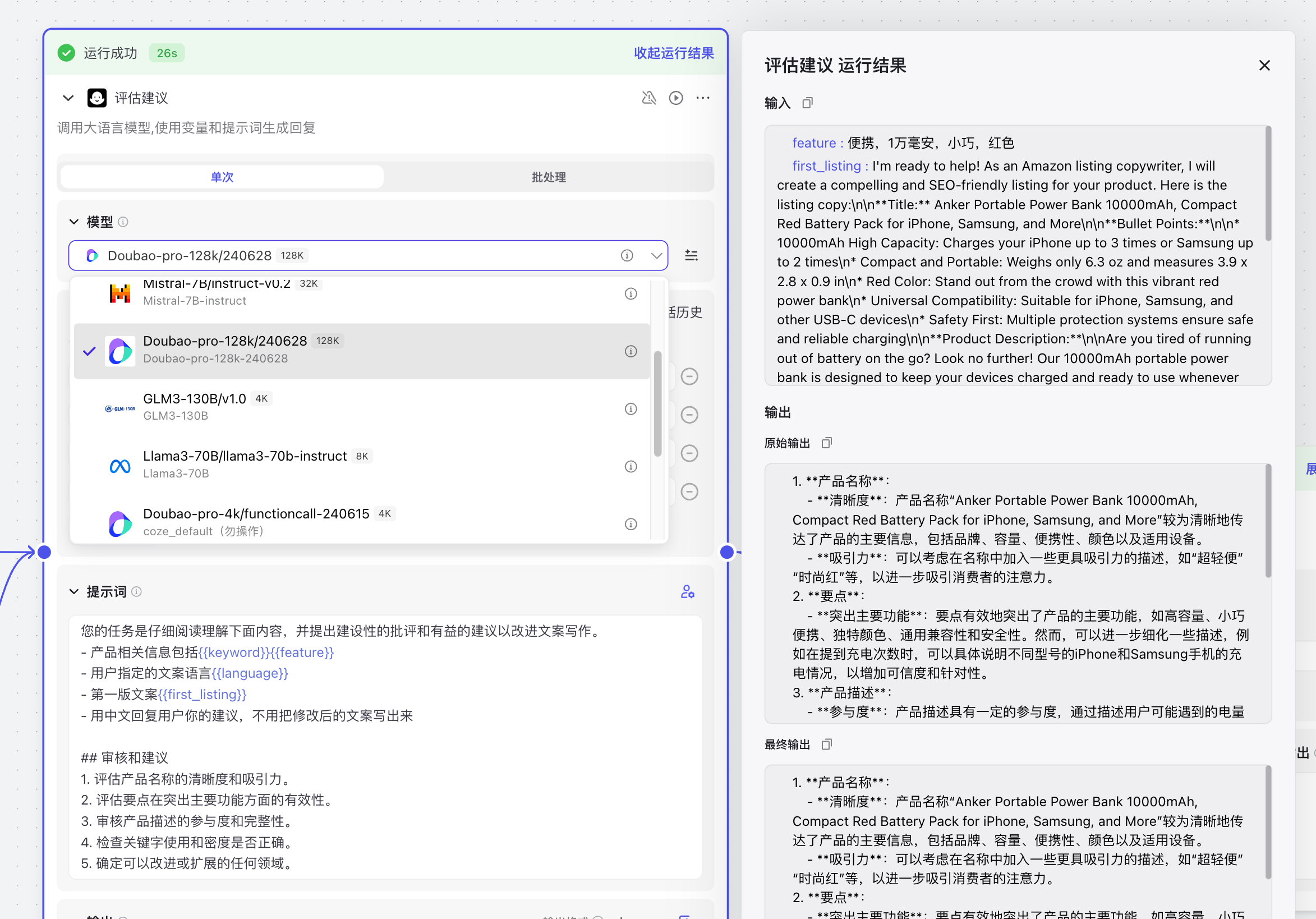Copy the 输入 content
The width and height of the screenshot is (1316, 919).
pyautogui.click(x=808, y=103)
